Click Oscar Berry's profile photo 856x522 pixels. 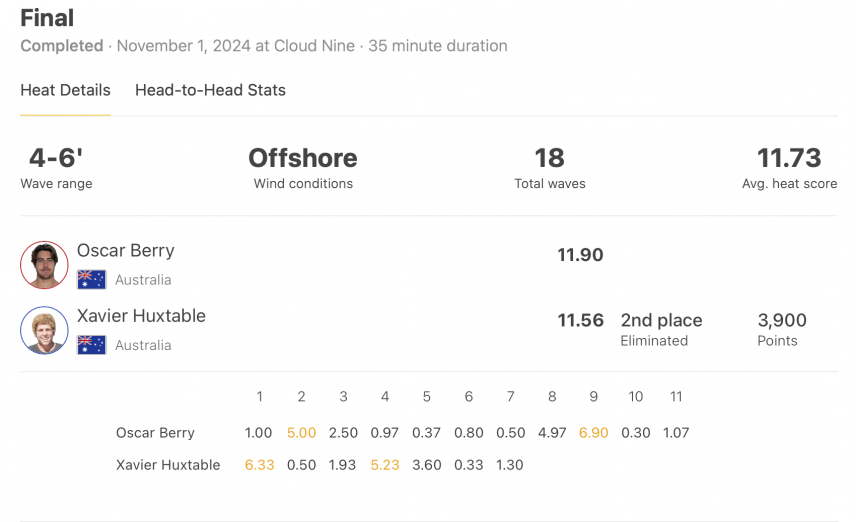[x=44, y=265]
